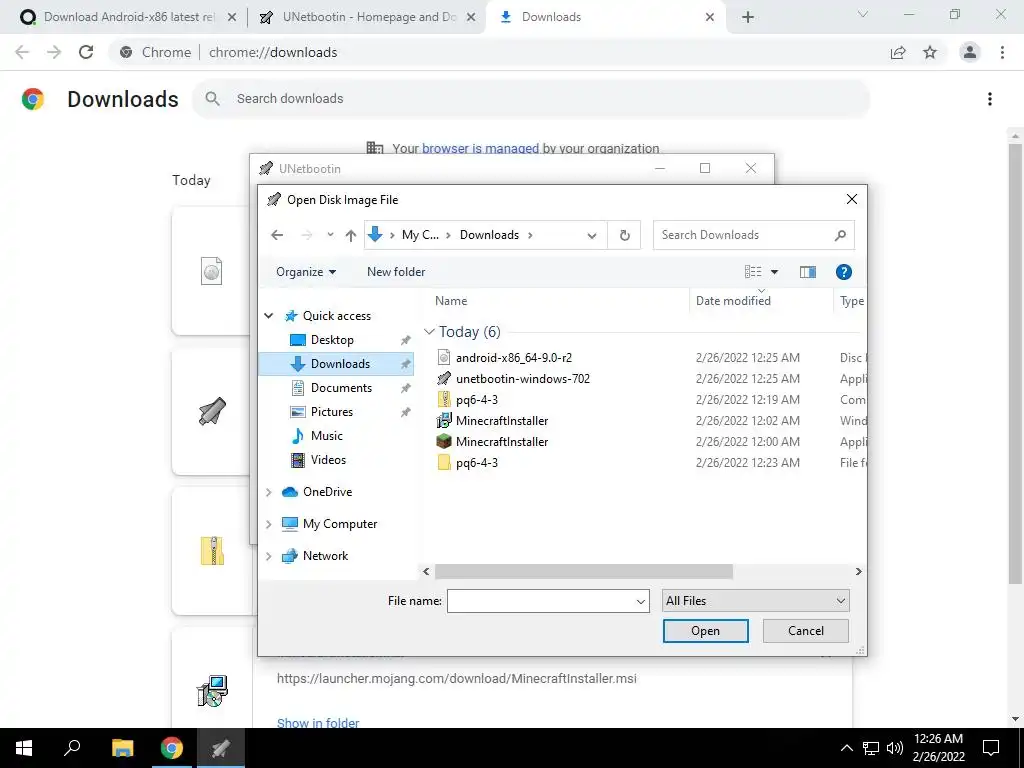1024x768 pixels.
Task: Open the address path history dropdown
Action: (592, 235)
